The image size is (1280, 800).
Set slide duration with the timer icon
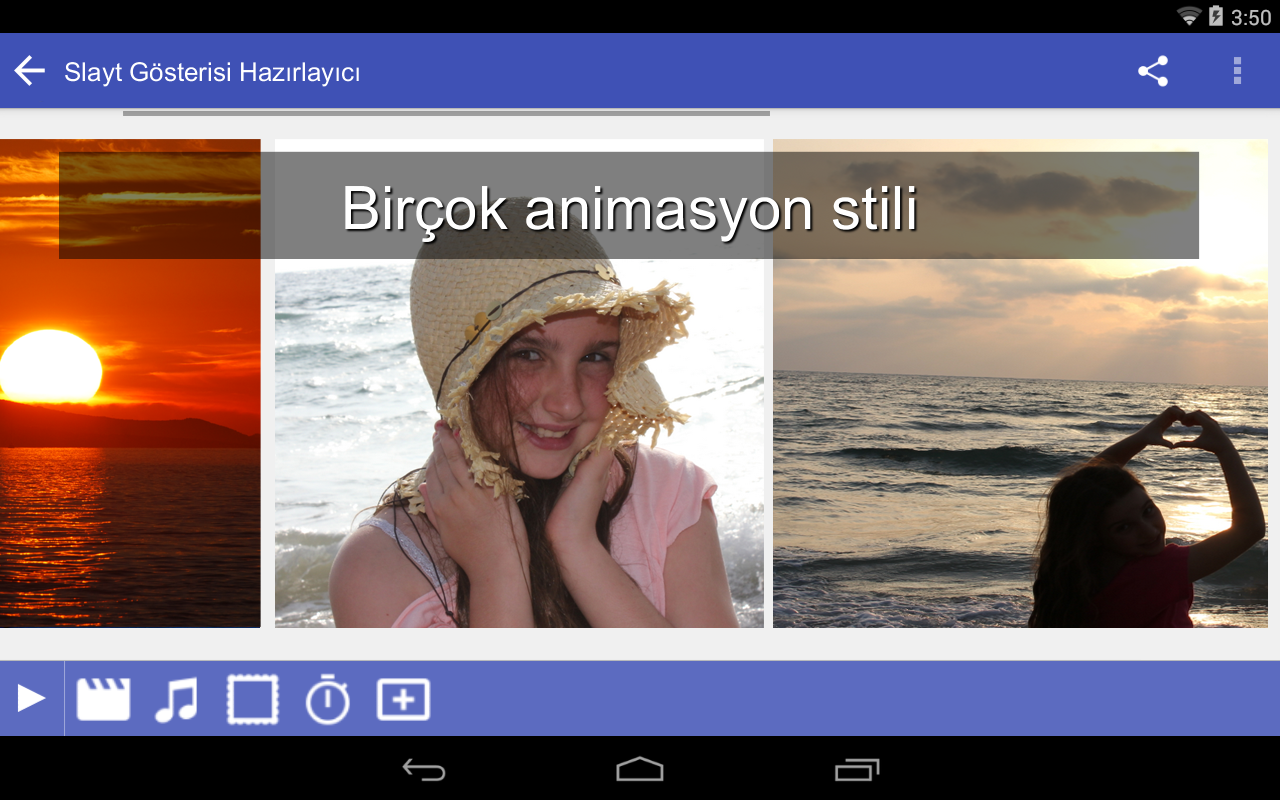328,699
